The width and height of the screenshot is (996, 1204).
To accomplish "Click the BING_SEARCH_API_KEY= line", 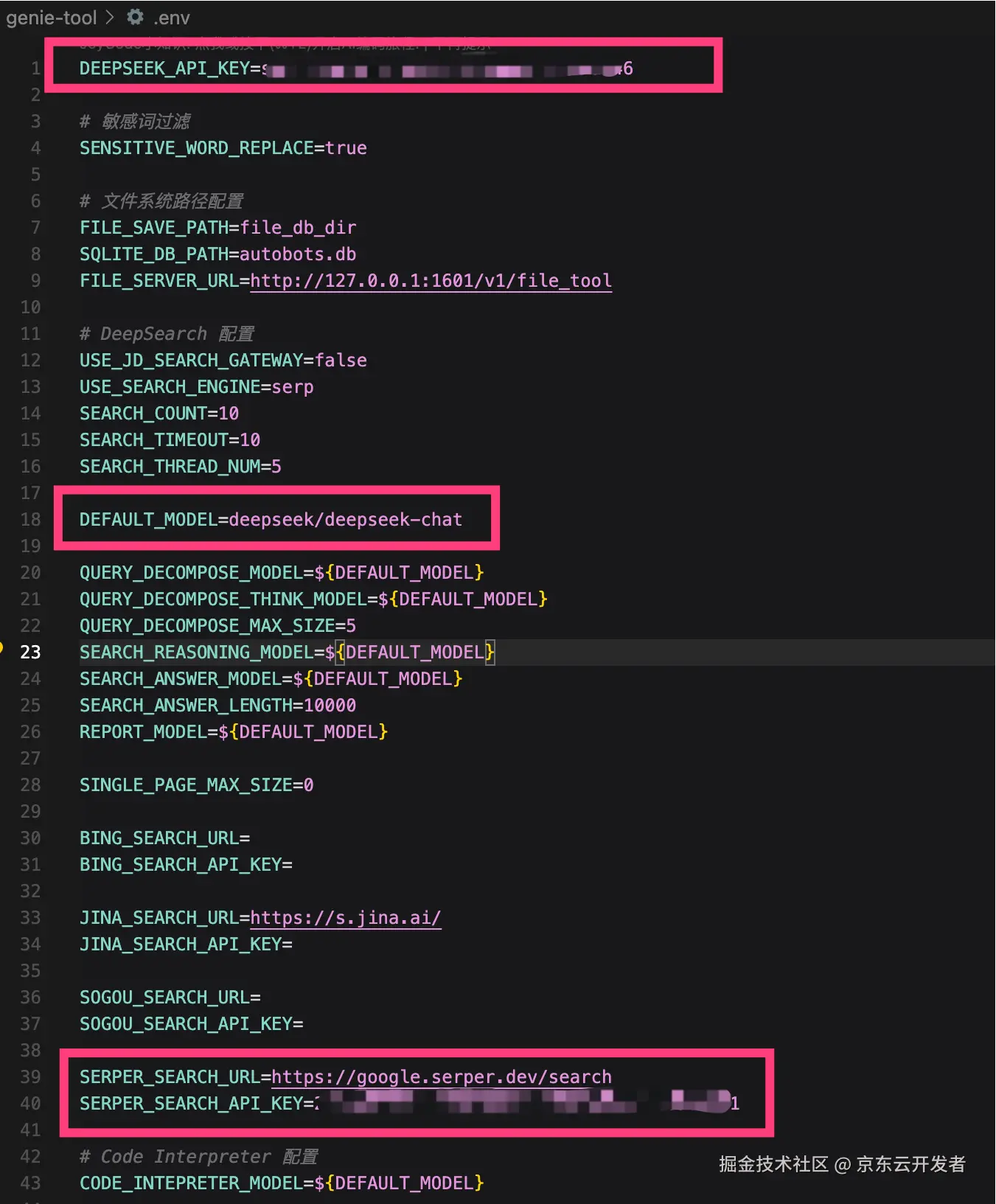I will coord(186,865).
